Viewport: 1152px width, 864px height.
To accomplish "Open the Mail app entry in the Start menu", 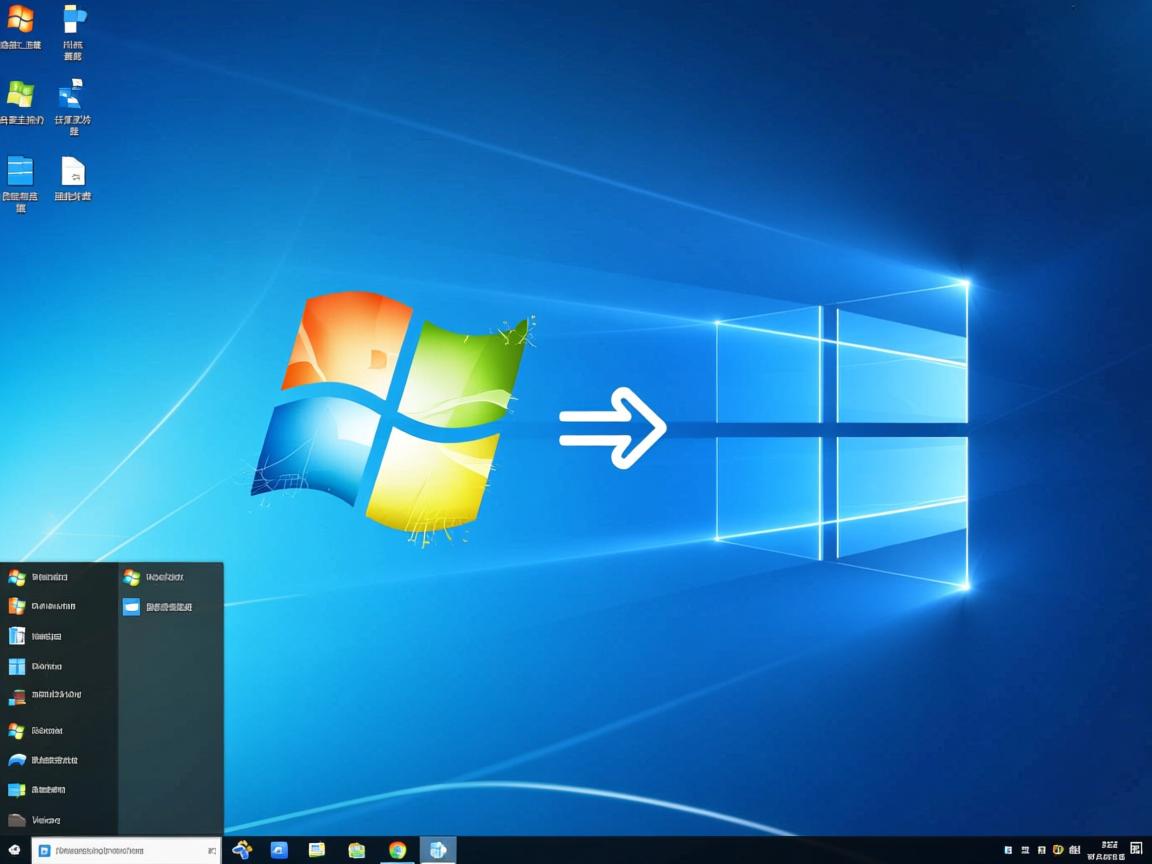I will point(131,606).
